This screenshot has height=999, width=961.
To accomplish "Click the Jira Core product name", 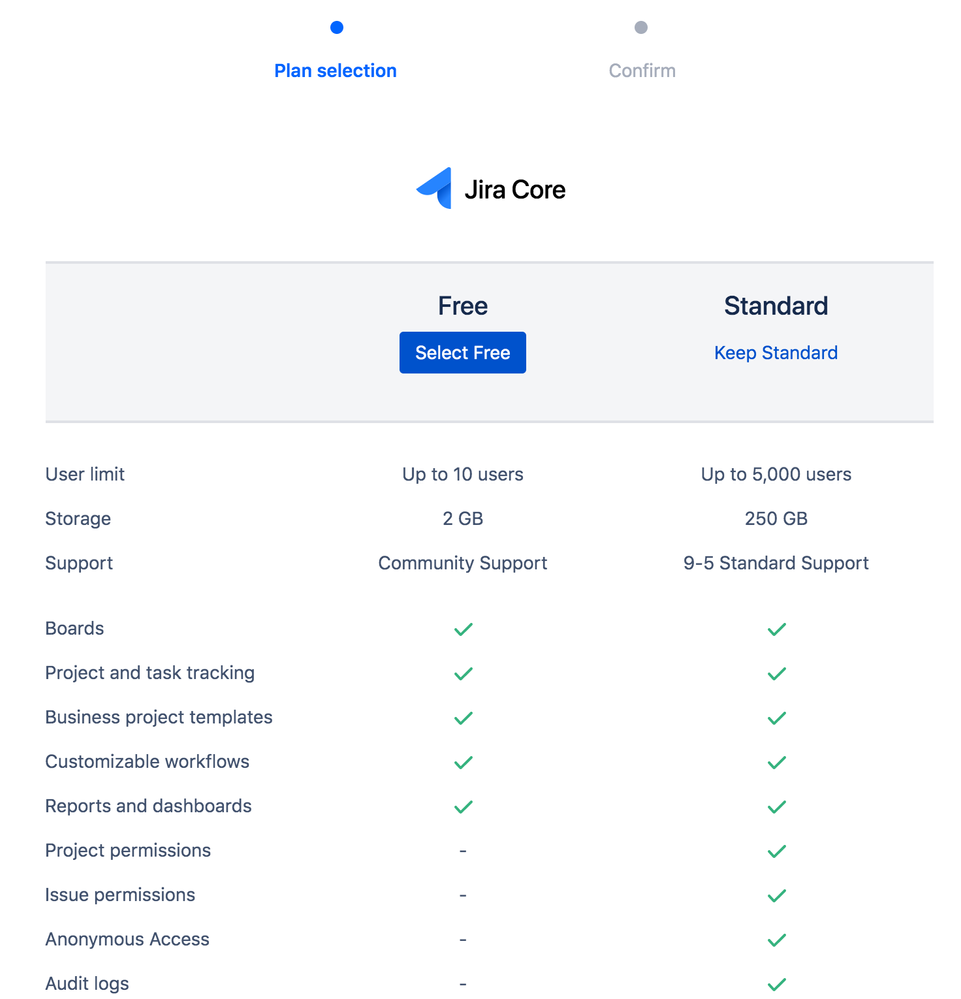I will [x=515, y=190].
